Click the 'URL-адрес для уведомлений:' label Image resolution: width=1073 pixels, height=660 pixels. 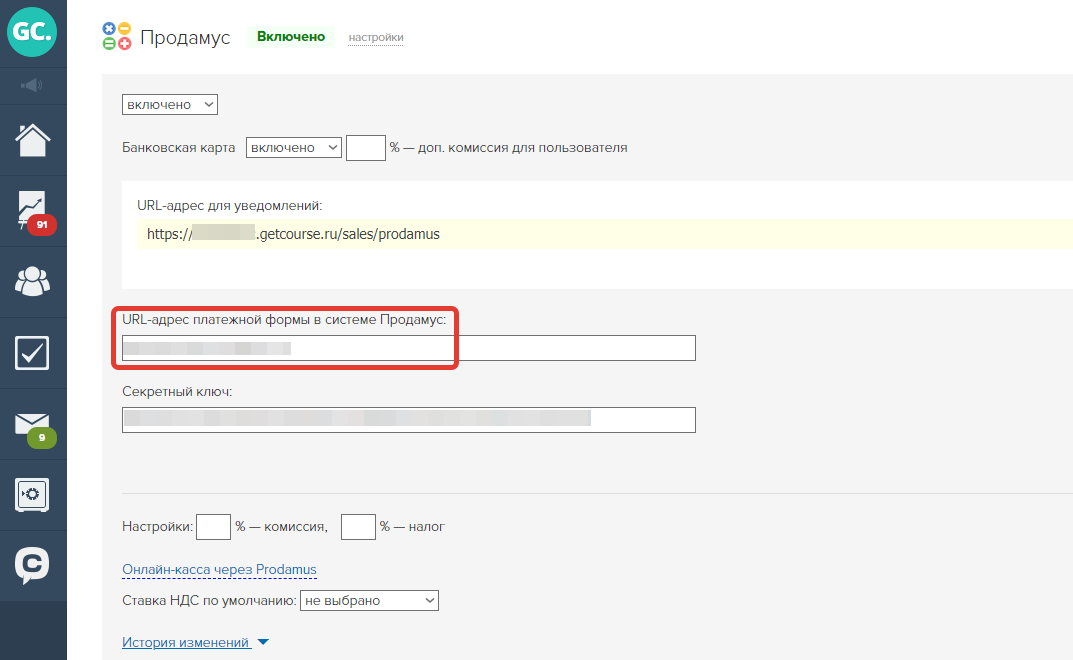(x=229, y=205)
